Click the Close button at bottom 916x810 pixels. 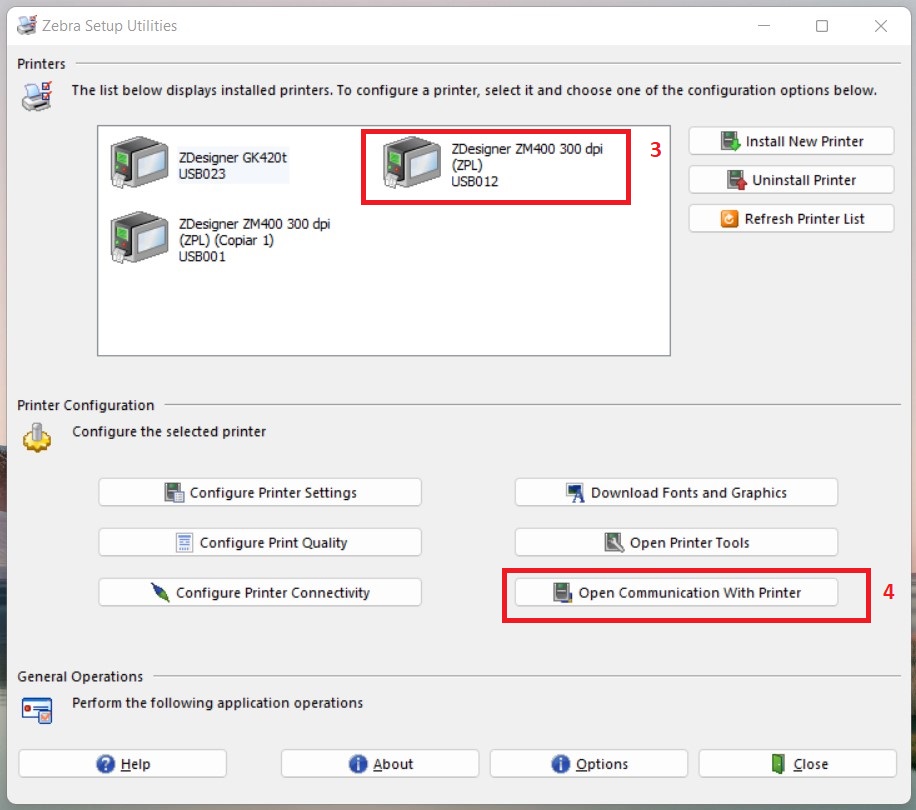click(797, 764)
